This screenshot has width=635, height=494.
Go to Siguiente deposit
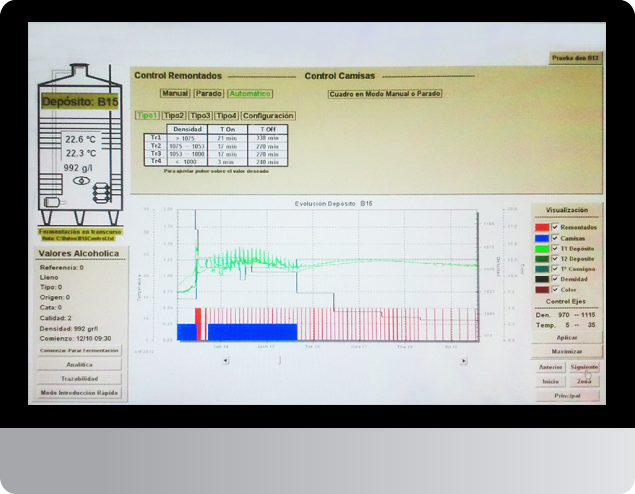[584, 367]
